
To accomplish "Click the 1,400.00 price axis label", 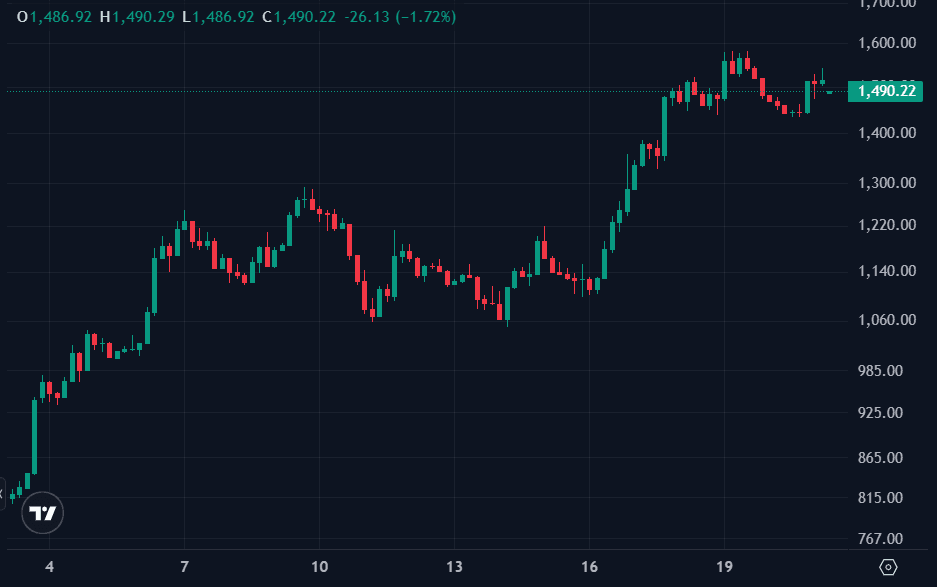I will click(x=887, y=133).
